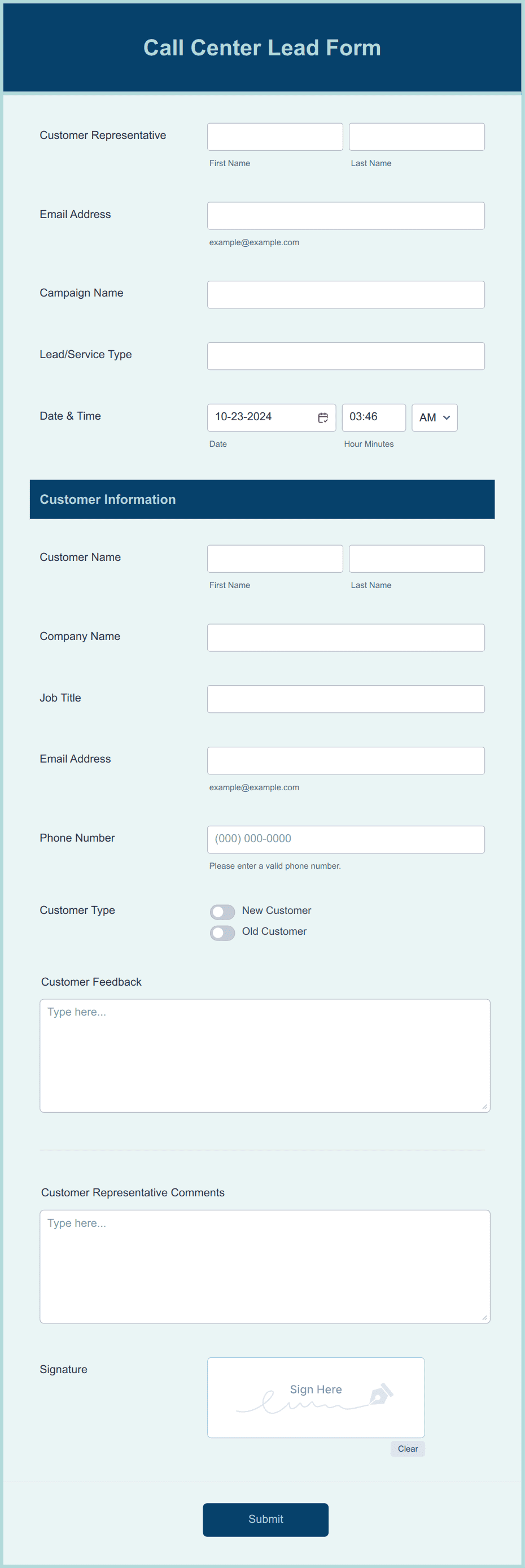Screen dimensions: 525x1568
Task: Click the Campaign Name input box
Action: point(345,295)
